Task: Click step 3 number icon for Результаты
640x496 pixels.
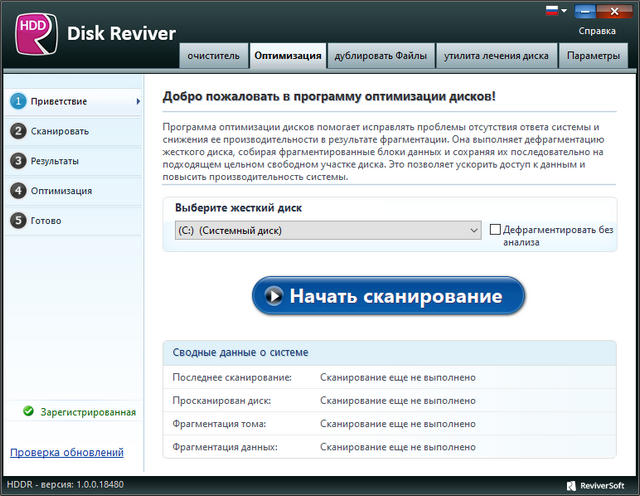Action: click(x=17, y=161)
